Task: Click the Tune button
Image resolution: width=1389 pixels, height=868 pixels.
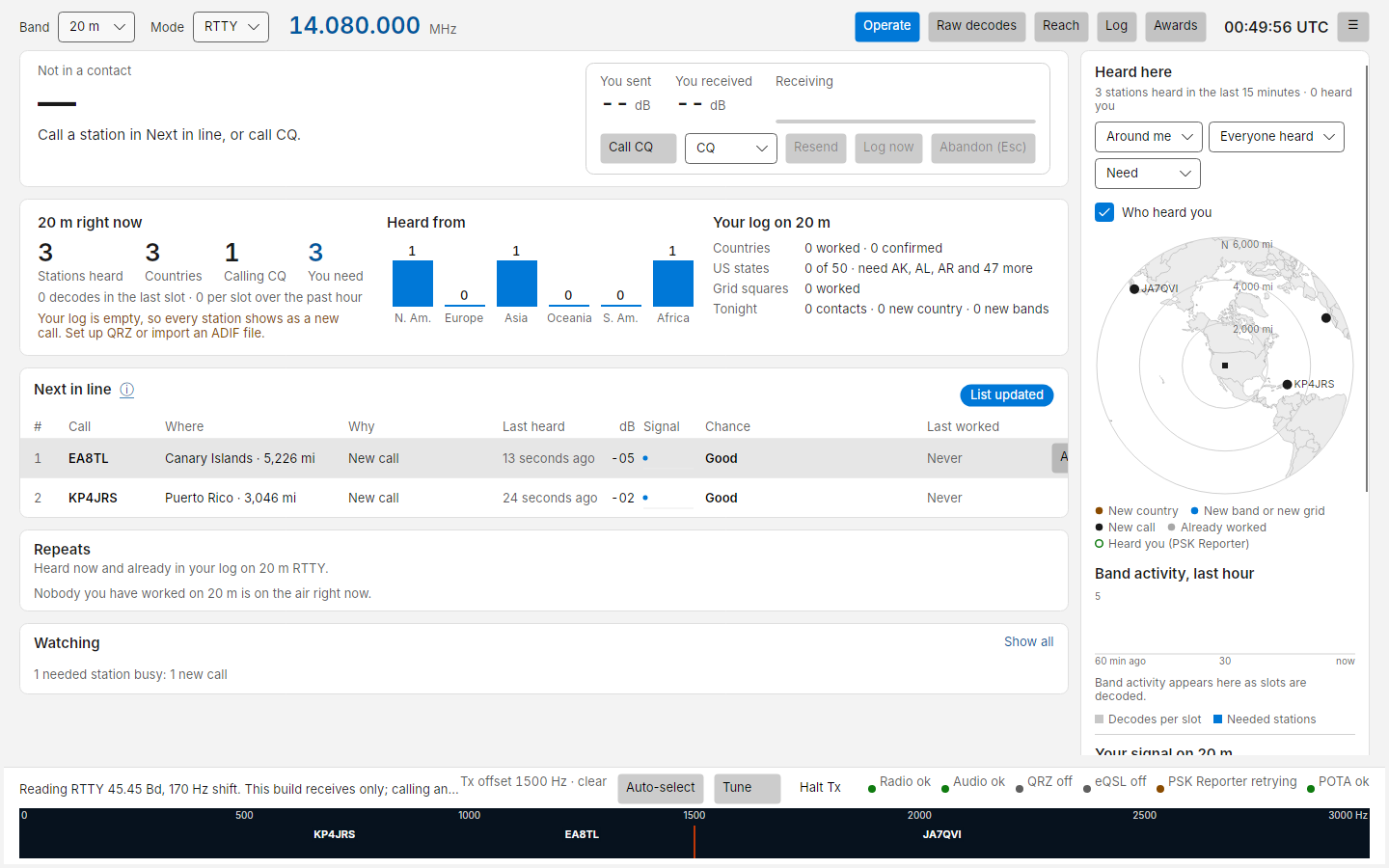Action: [748, 788]
